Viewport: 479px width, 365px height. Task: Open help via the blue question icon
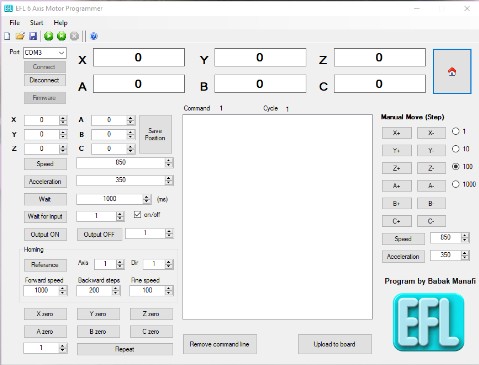[x=94, y=36]
